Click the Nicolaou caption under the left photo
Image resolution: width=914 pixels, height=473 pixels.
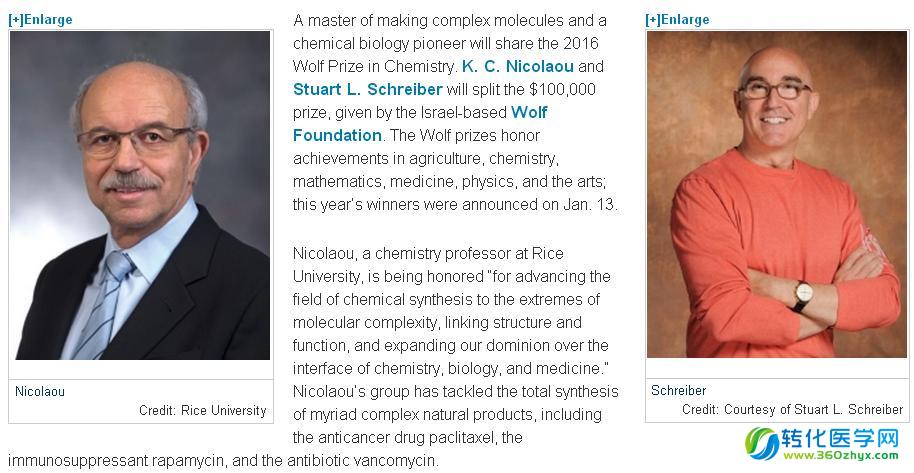pyautogui.click(x=40, y=391)
